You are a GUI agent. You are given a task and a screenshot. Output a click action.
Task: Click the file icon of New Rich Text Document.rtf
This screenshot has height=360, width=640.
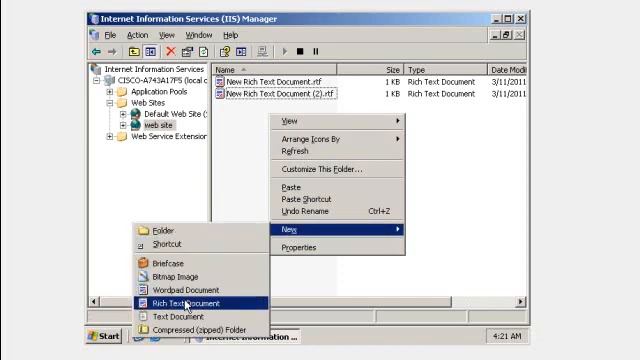coord(220,82)
